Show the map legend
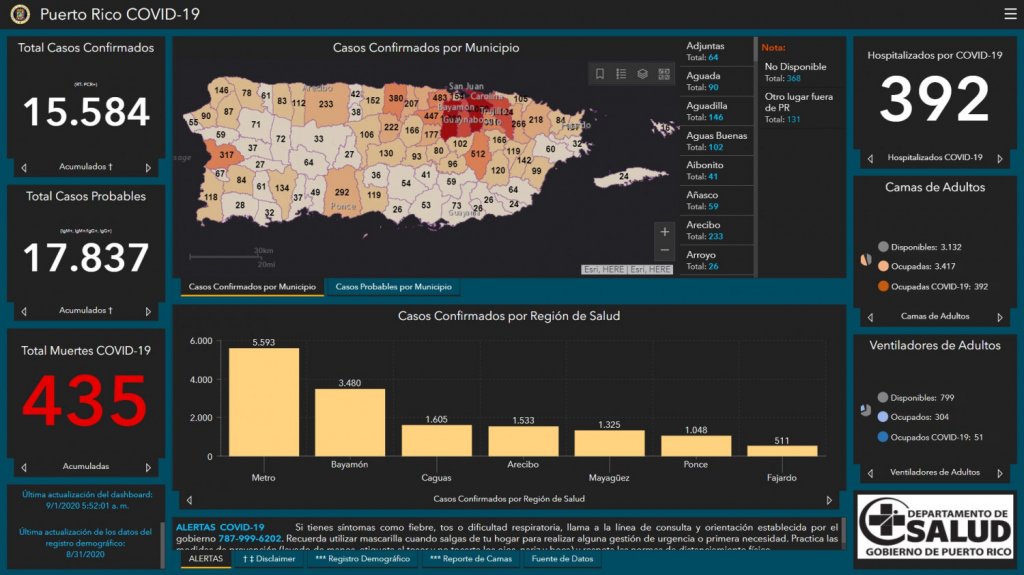Image resolution: width=1024 pixels, height=575 pixels. (x=621, y=74)
